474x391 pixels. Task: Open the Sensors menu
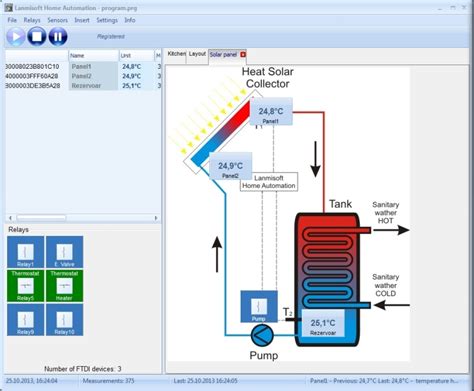pyautogui.click(x=57, y=20)
